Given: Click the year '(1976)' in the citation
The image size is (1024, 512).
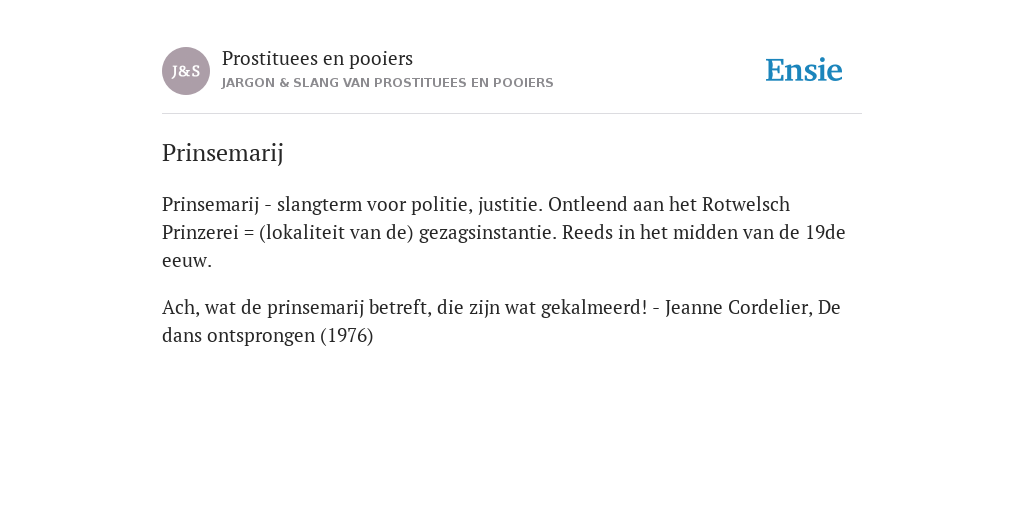Looking at the screenshot, I should [x=347, y=336].
